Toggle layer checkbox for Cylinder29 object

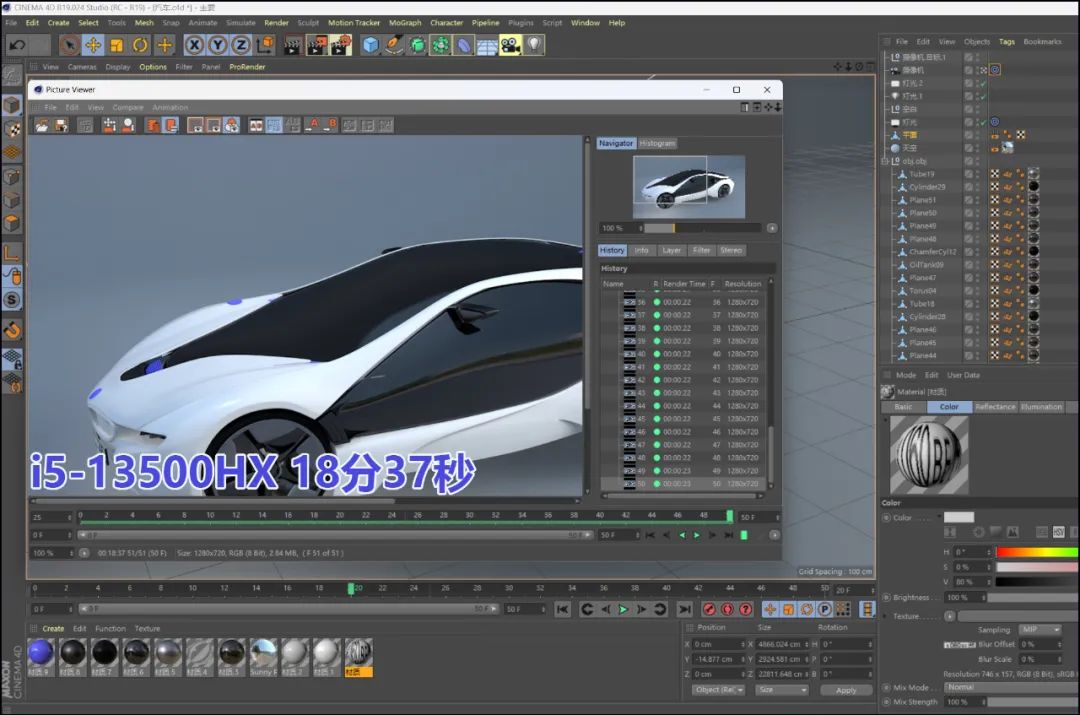tap(969, 187)
